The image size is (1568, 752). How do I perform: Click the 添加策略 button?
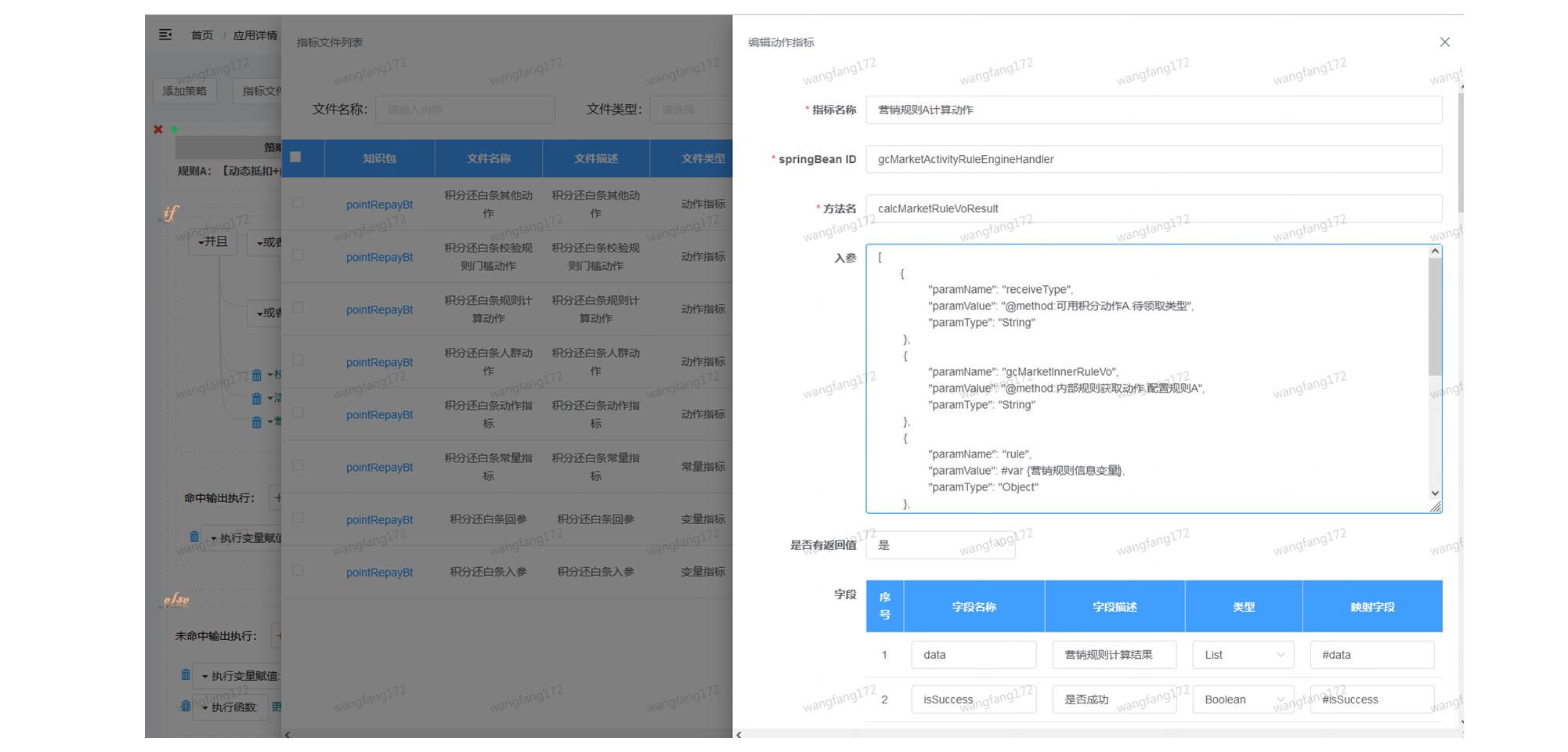tap(185, 91)
